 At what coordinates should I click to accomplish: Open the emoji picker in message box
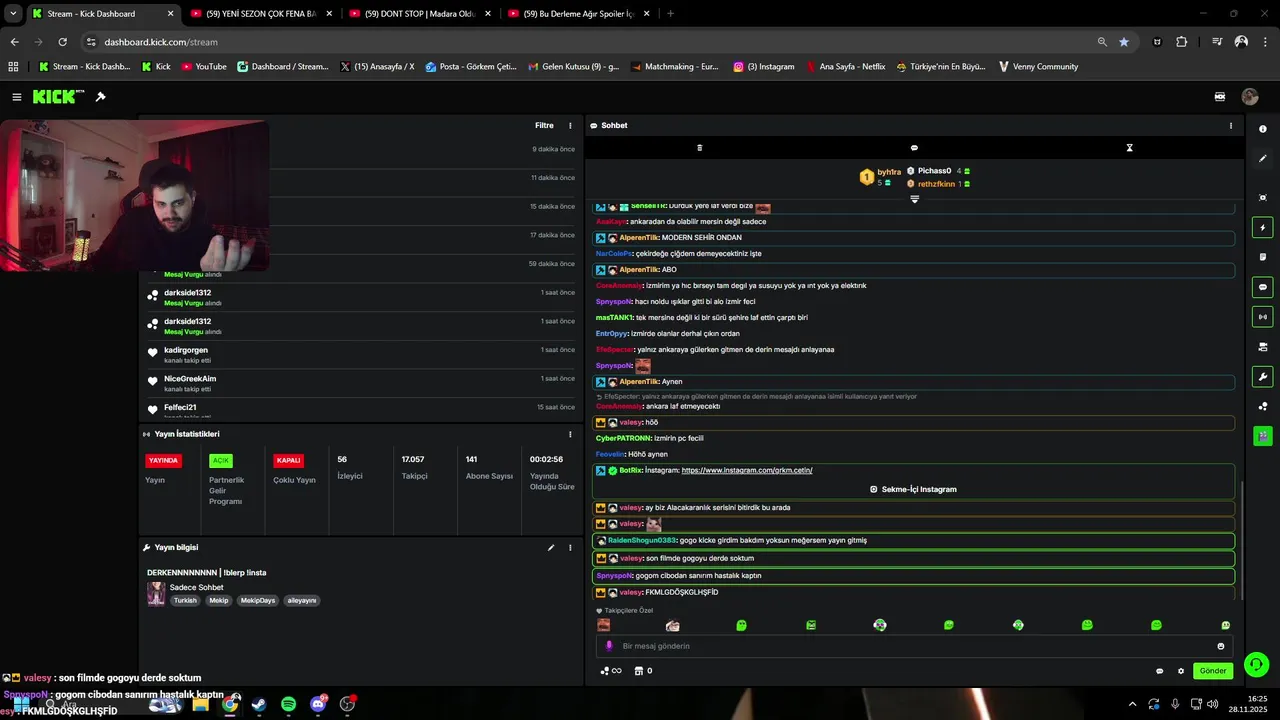[1221, 646]
